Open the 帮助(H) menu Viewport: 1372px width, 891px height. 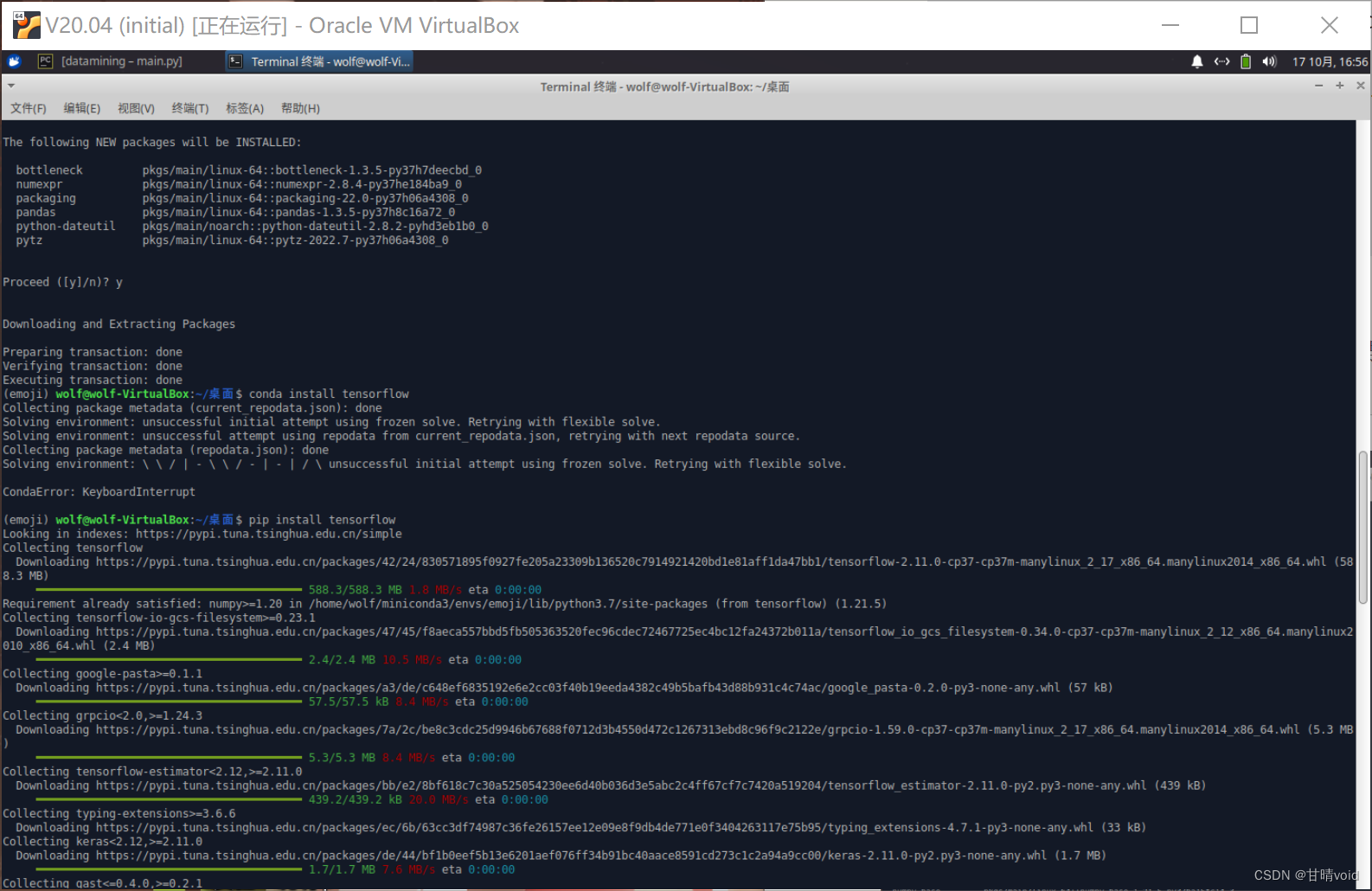coord(300,108)
